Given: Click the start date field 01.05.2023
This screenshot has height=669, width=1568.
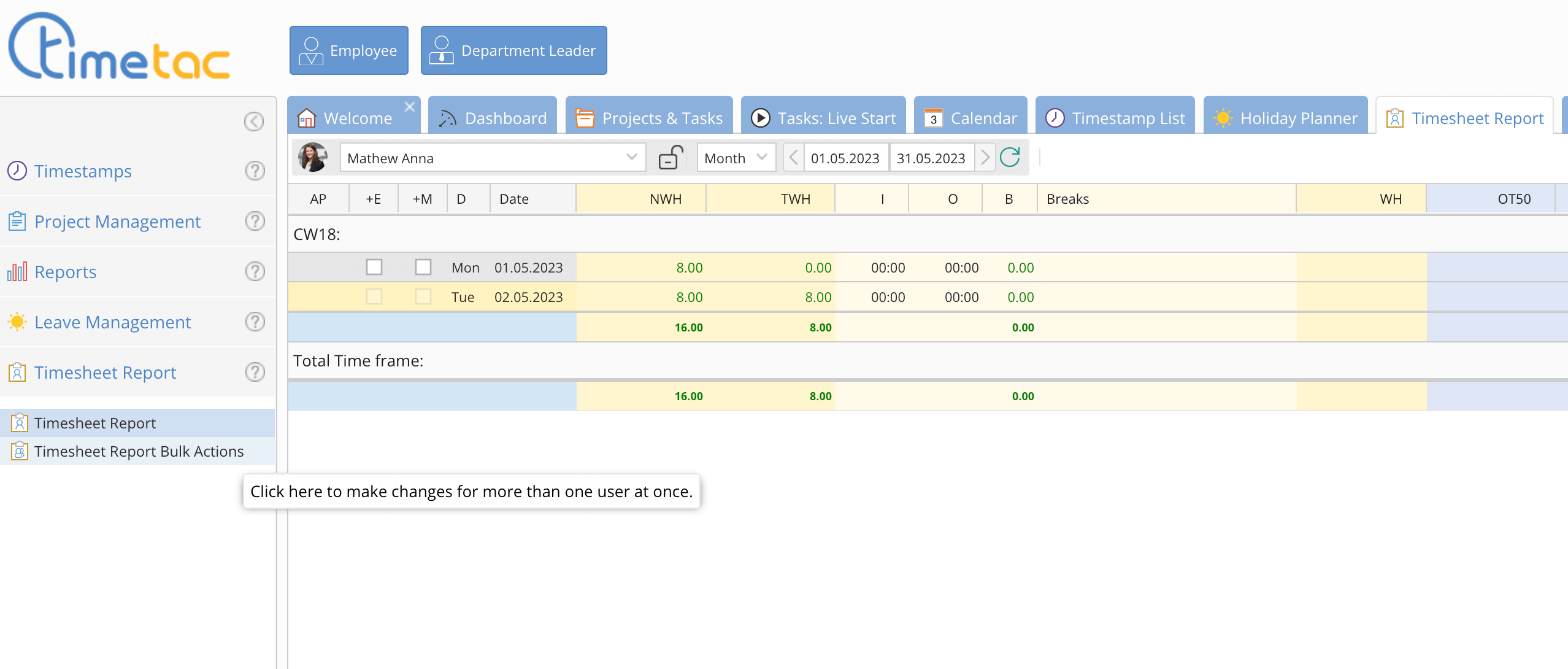Looking at the screenshot, I should pyautogui.click(x=845, y=158).
